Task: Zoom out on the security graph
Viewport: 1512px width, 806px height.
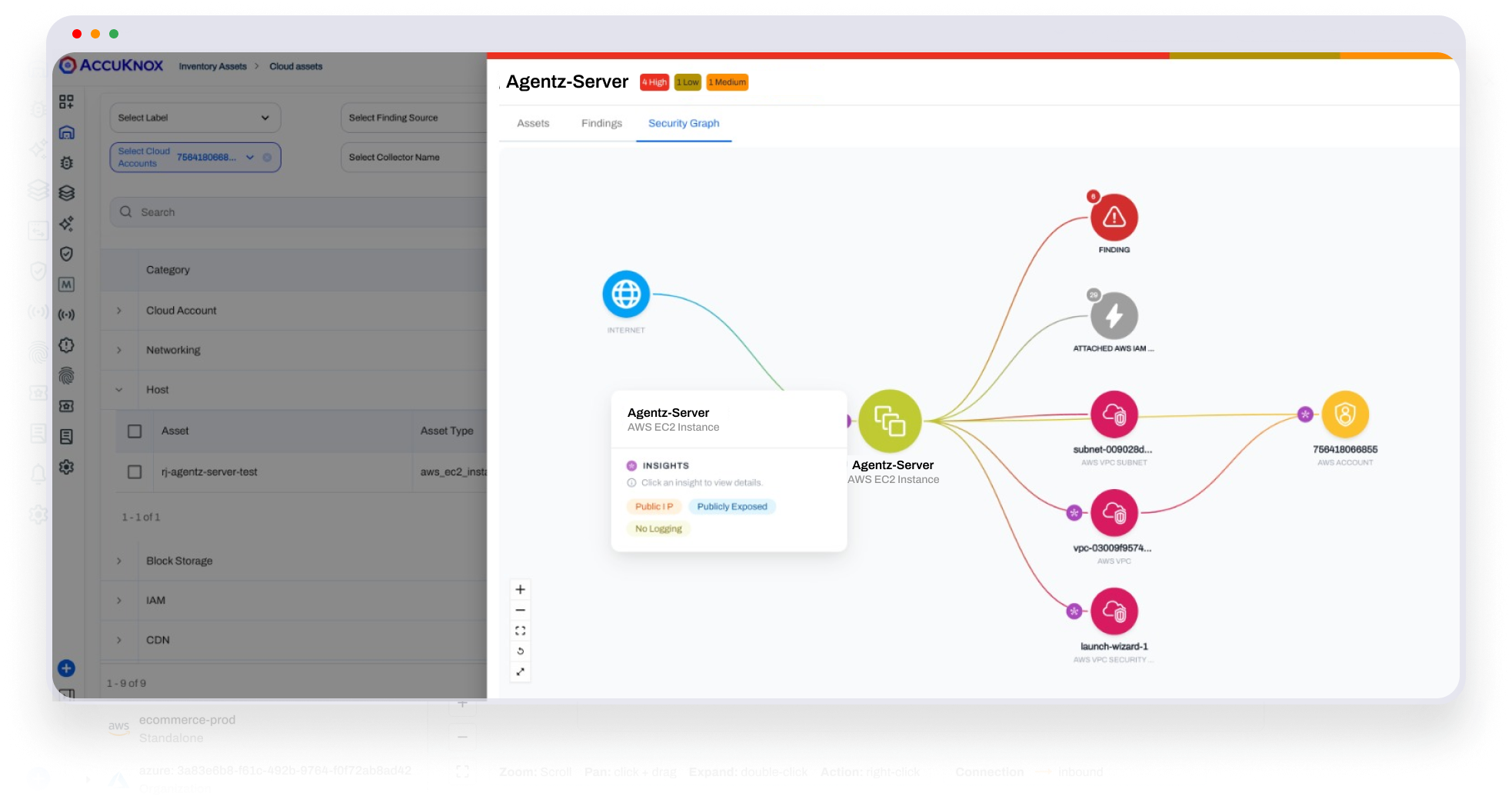Action: (x=521, y=611)
